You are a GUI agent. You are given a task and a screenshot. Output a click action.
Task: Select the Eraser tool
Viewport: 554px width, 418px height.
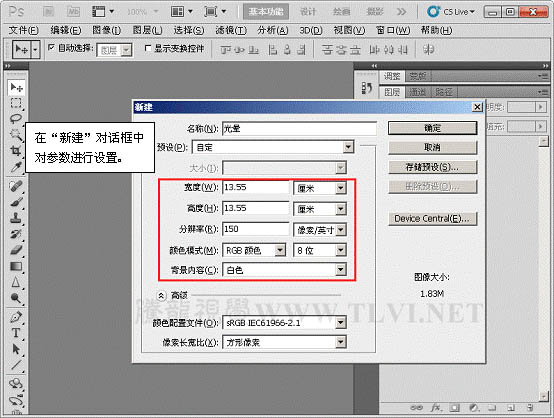tap(16, 250)
